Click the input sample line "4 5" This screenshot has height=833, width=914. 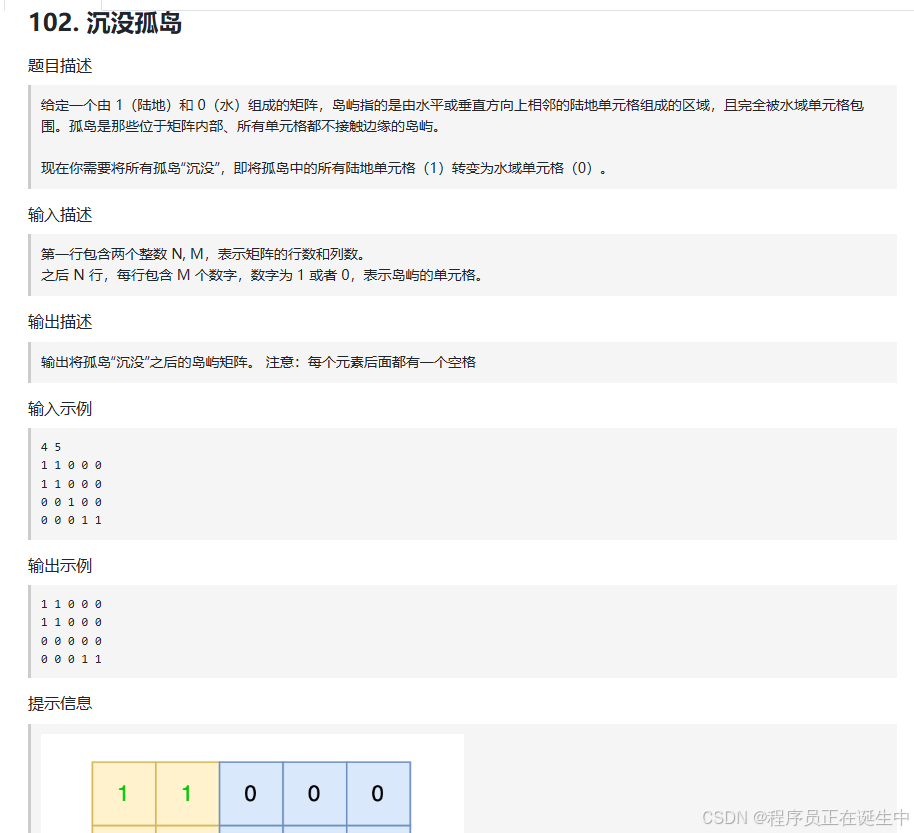click(x=51, y=447)
